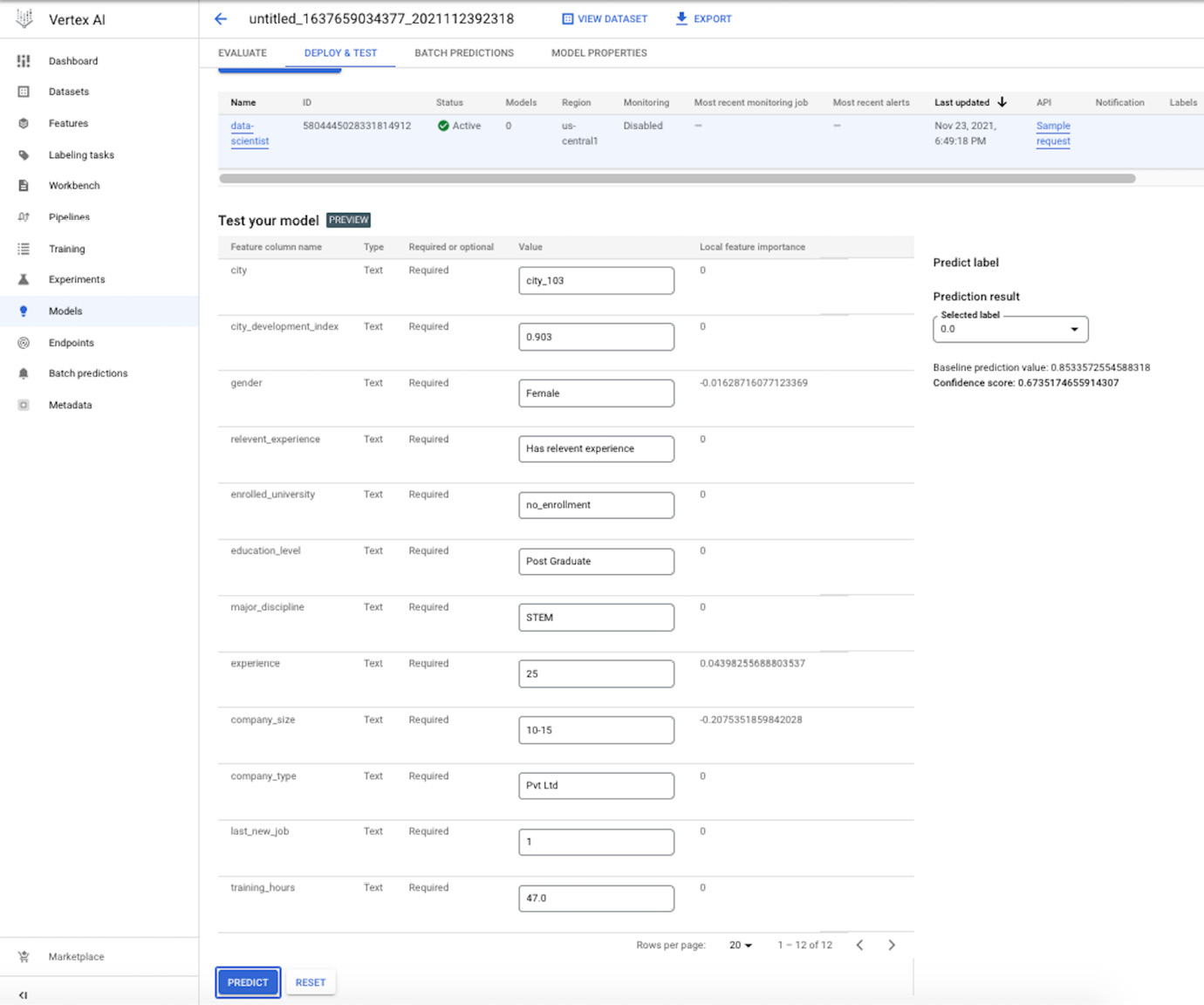Click the horizontal scrollbar under endpoints table
The width and height of the screenshot is (1204, 1005).
[x=678, y=178]
